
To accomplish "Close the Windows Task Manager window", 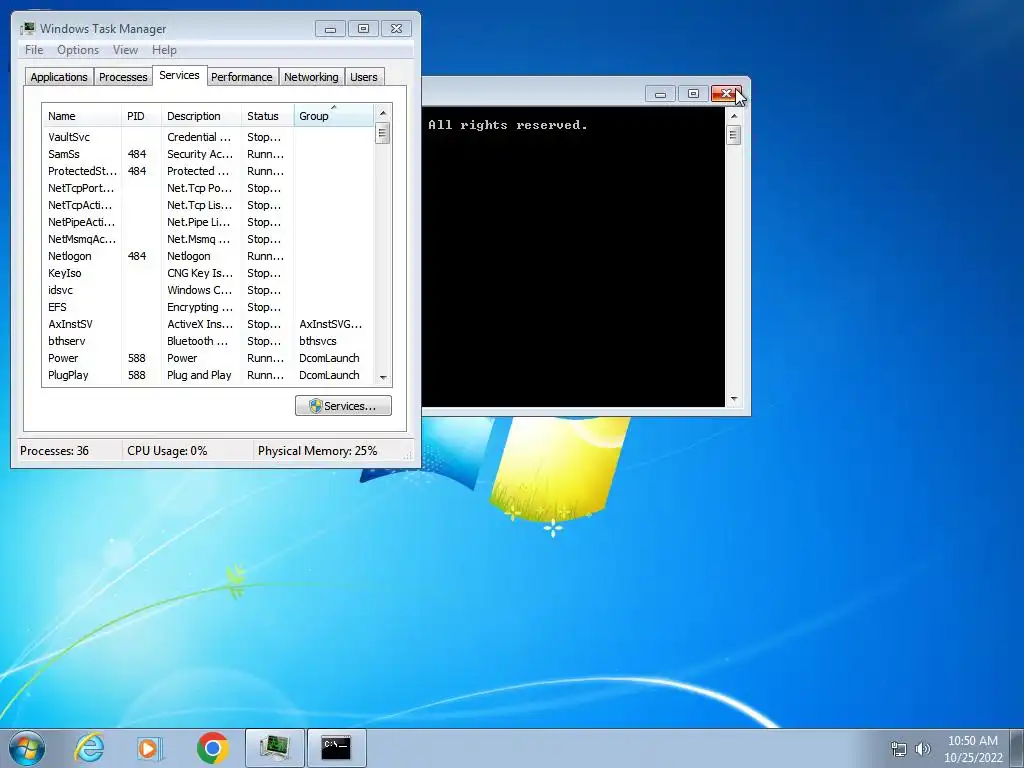I will 396,29.
